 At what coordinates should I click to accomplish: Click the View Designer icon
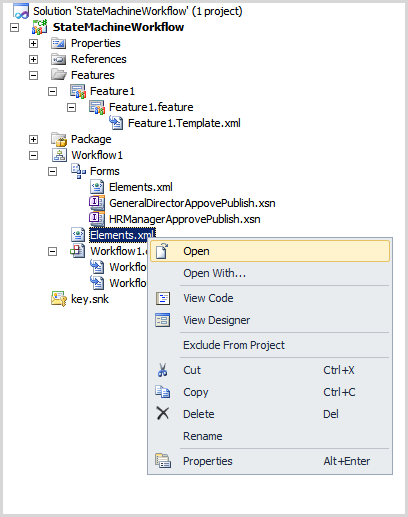pos(163,320)
